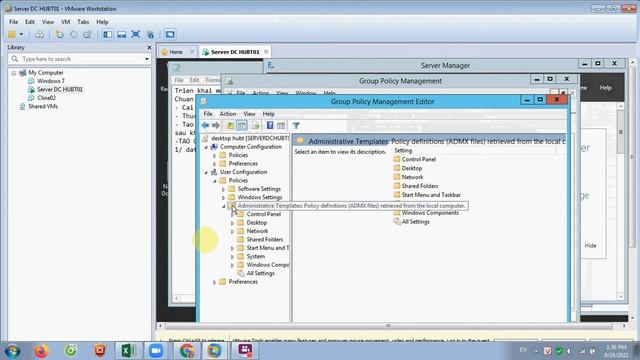Click the Library search input field
This screenshot has width=640, height=360.
[x=80, y=59]
